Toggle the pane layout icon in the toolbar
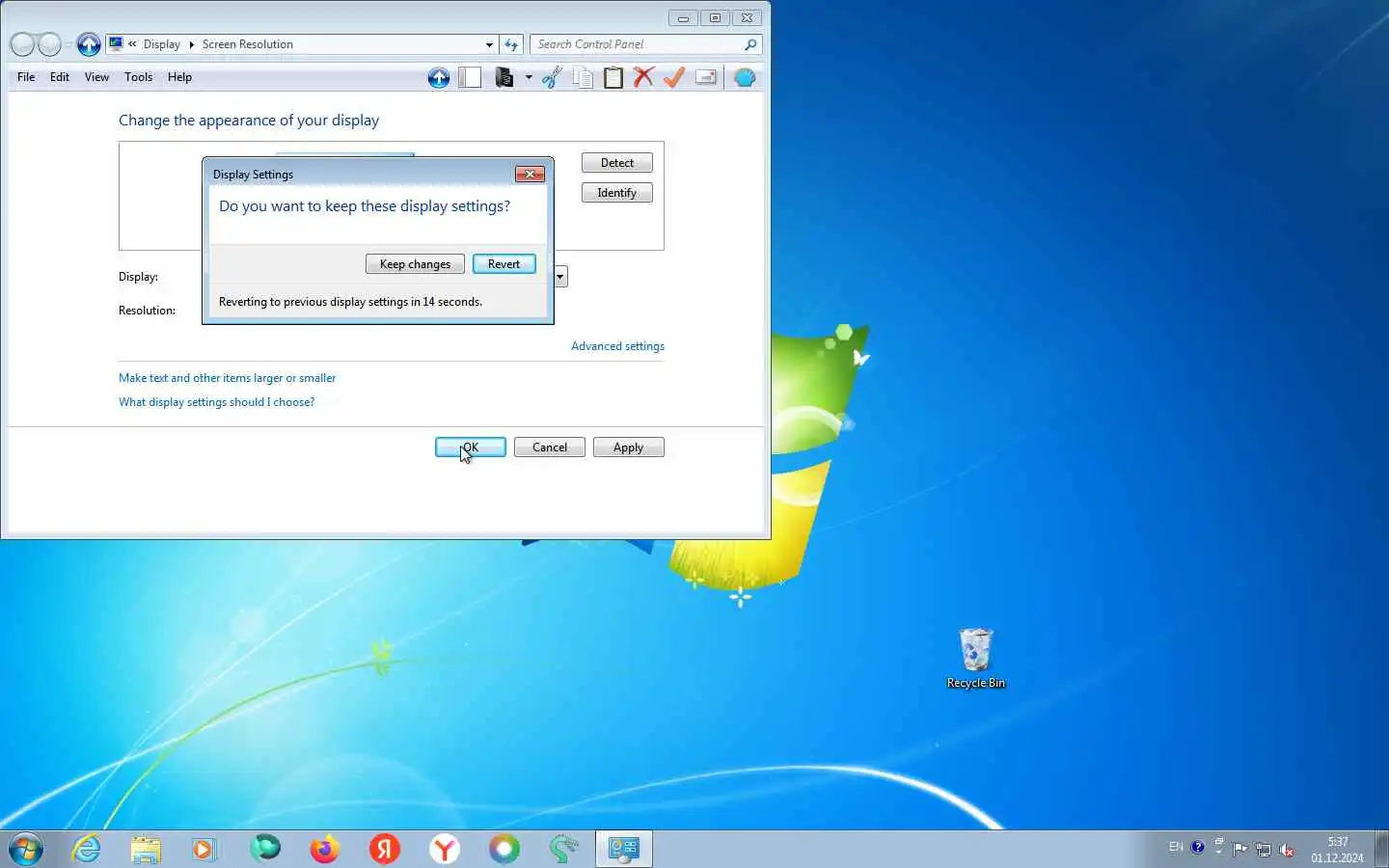This screenshot has height=868, width=1389. [x=470, y=78]
